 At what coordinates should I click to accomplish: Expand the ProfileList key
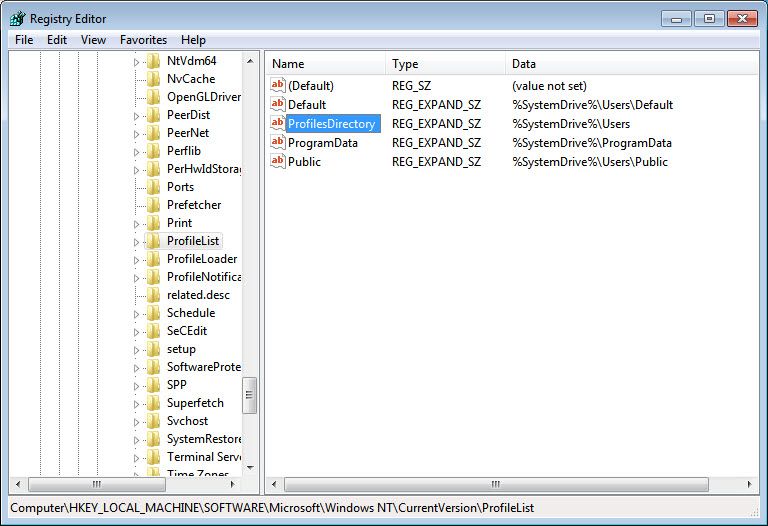point(136,242)
